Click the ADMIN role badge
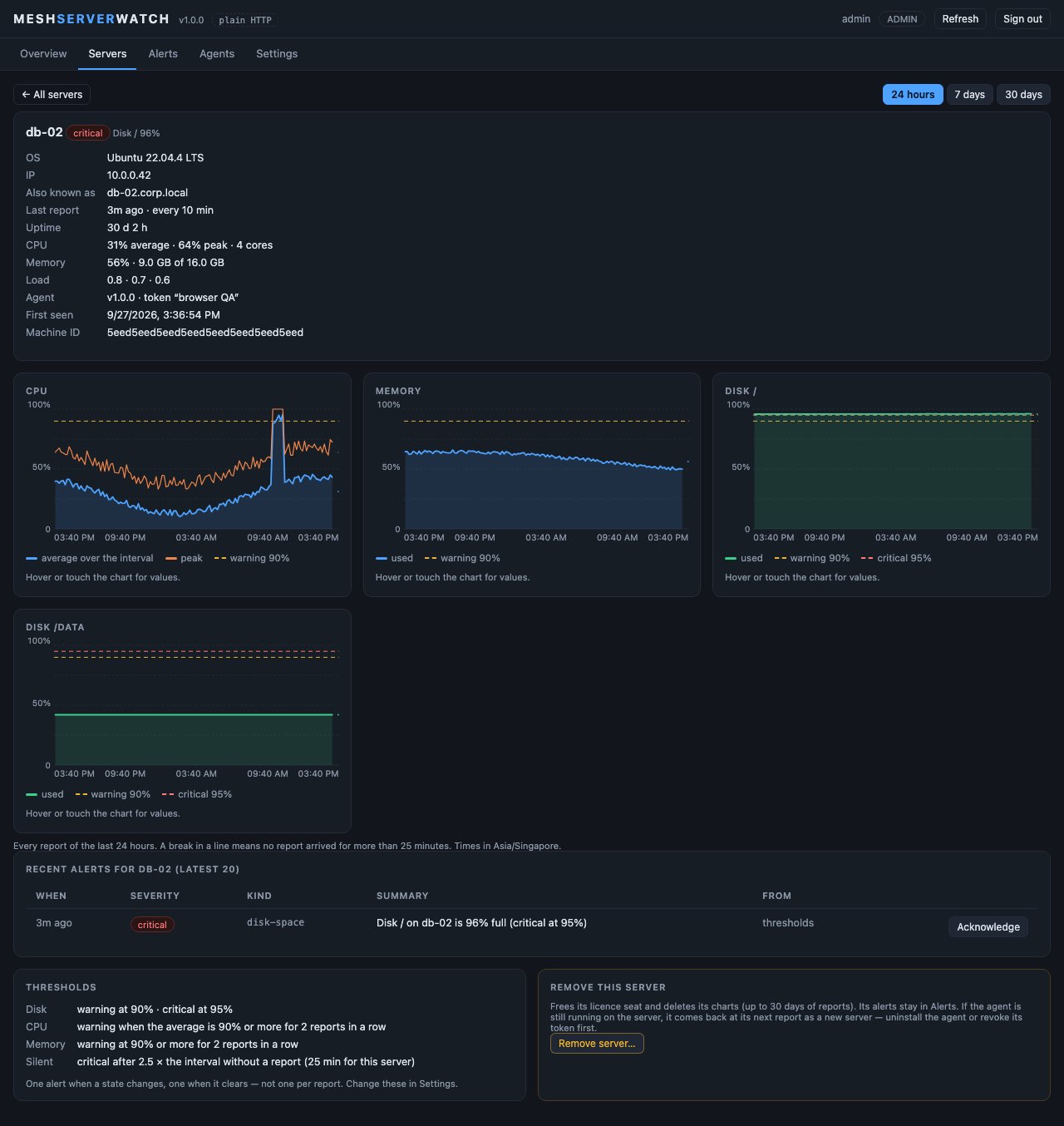The image size is (1064, 1126). [x=902, y=19]
